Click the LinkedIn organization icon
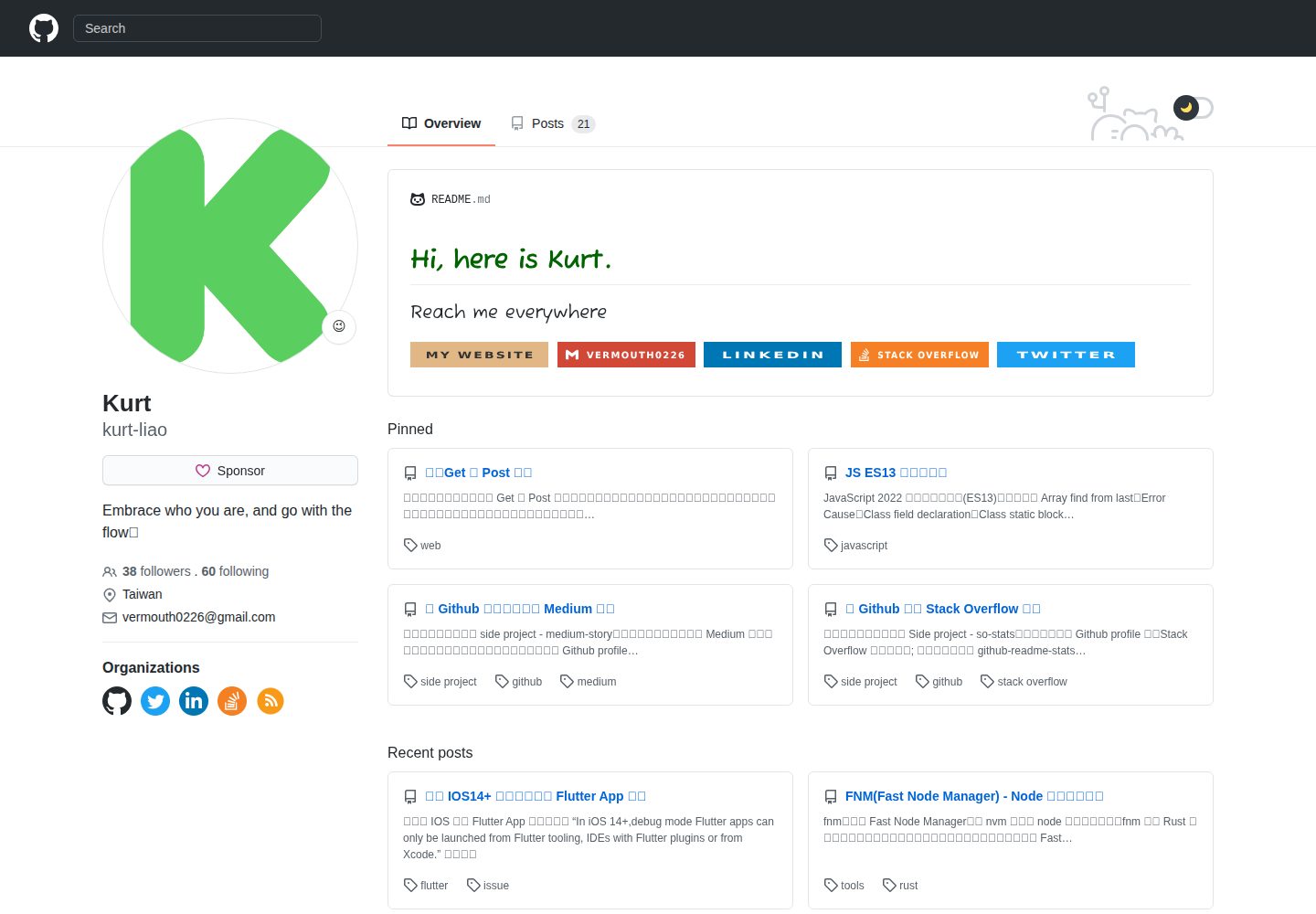Screen dimensions: 1316x914 (194, 701)
